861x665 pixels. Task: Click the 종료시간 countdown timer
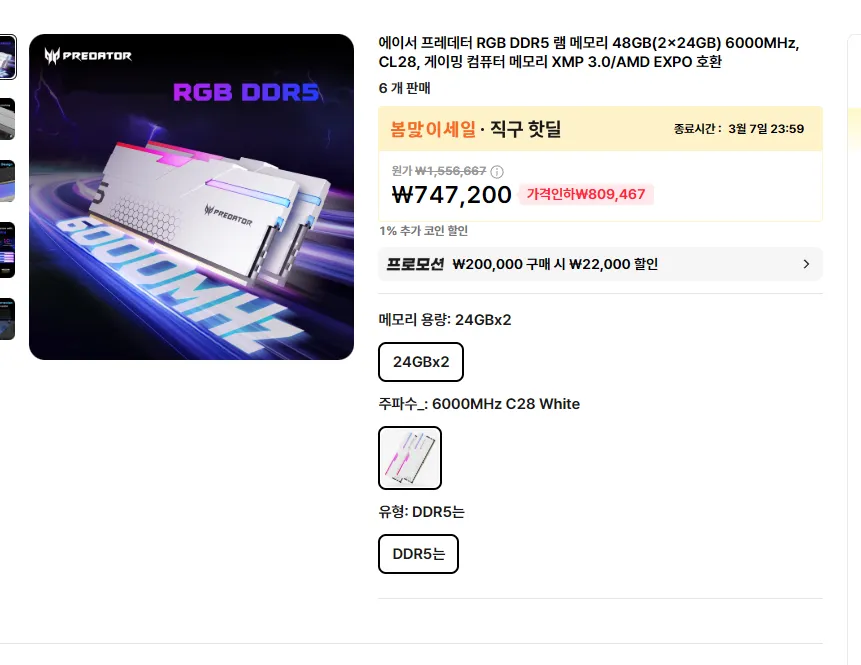(742, 128)
